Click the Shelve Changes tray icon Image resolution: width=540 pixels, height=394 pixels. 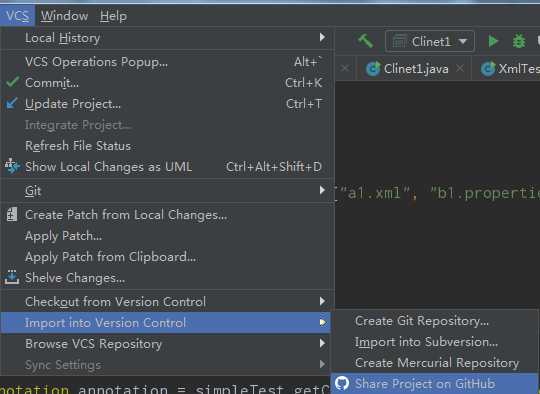click(x=12, y=277)
